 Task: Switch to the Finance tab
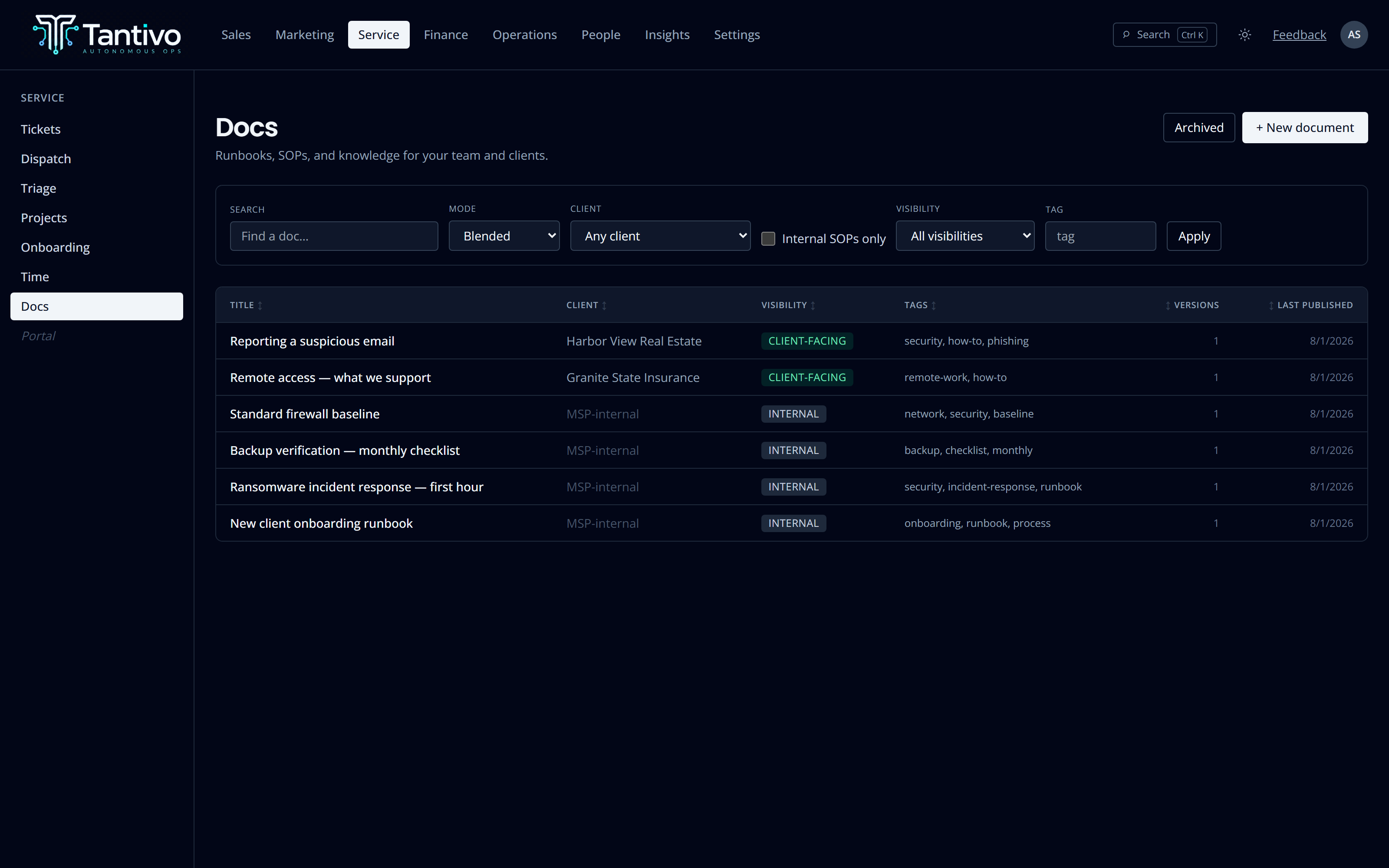pyautogui.click(x=445, y=34)
